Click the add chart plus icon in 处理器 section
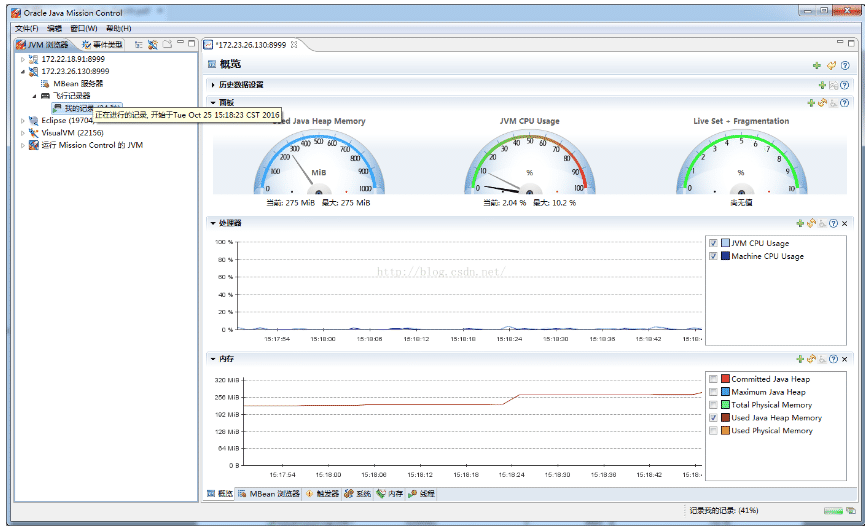This screenshot has width=865, height=528. coord(800,223)
